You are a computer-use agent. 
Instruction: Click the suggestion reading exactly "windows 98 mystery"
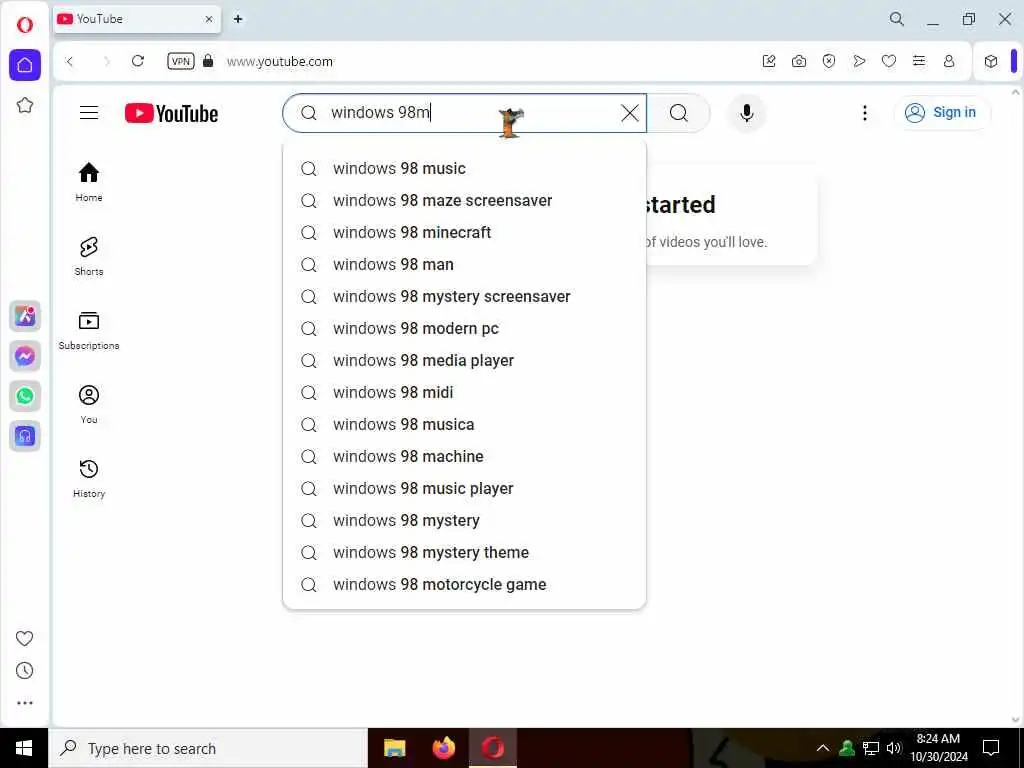[x=464, y=520]
